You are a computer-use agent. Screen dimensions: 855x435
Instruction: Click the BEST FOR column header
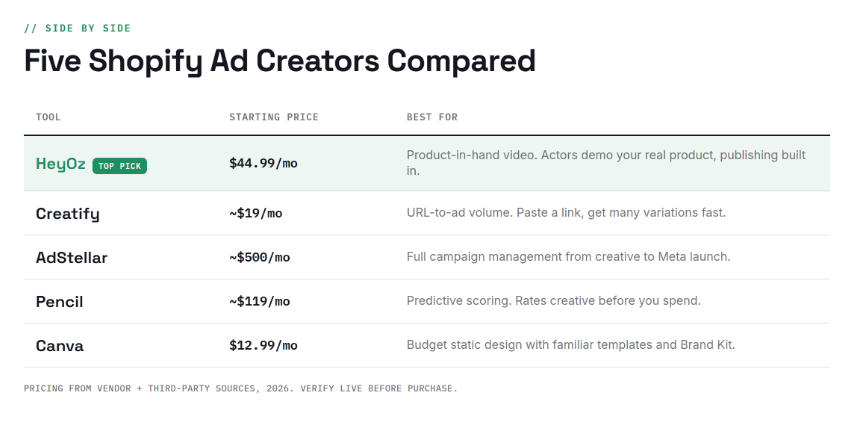(x=432, y=117)
